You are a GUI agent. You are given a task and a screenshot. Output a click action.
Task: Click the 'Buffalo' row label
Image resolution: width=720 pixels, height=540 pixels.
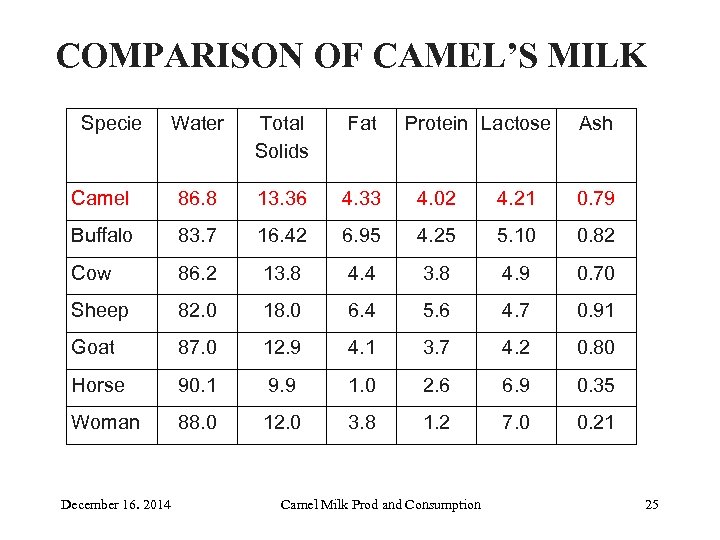coord(102,236)
